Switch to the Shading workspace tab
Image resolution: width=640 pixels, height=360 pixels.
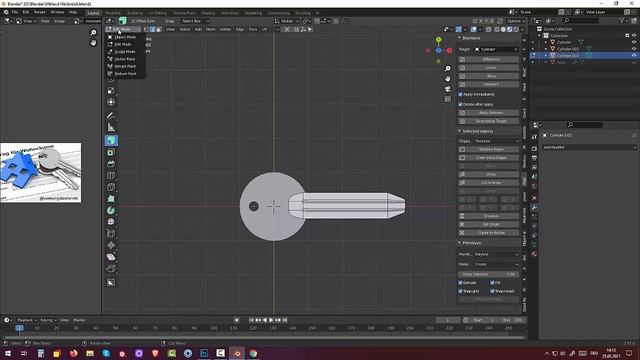pyautogui.click(x=208, y=13)
